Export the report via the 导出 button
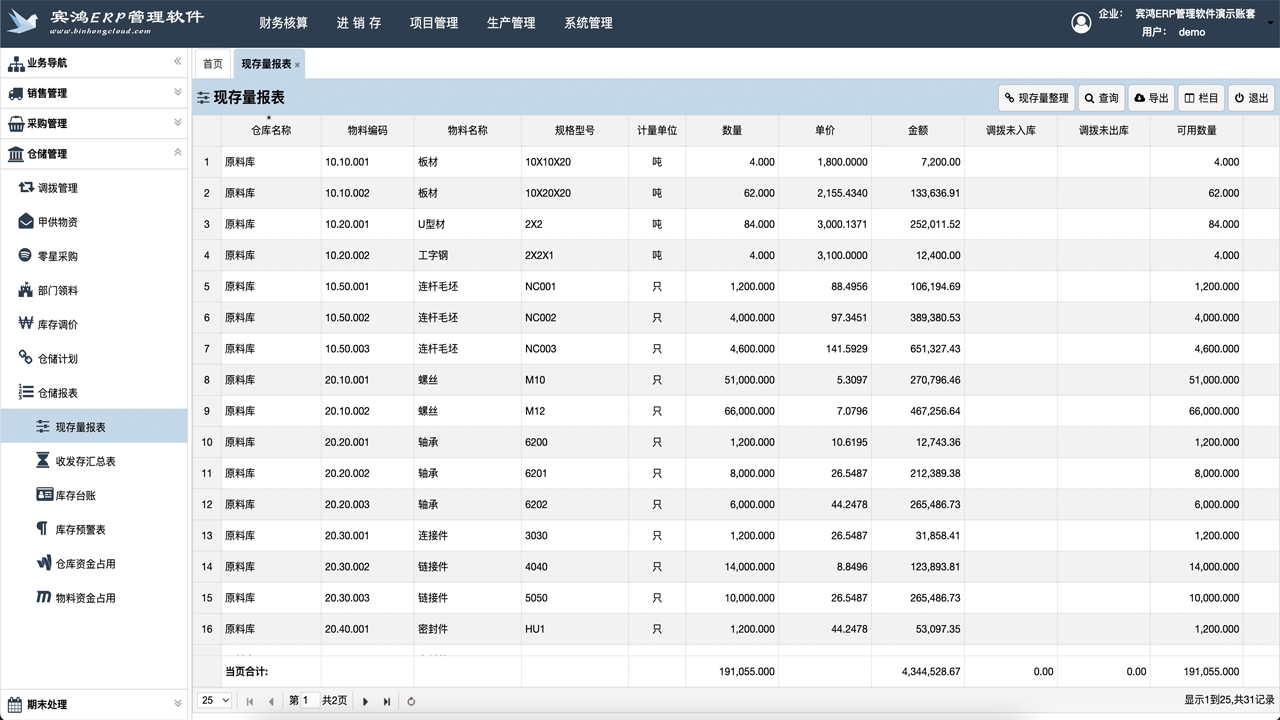Viewport: 1280px width, 720px height. (x=1152, y=97)
